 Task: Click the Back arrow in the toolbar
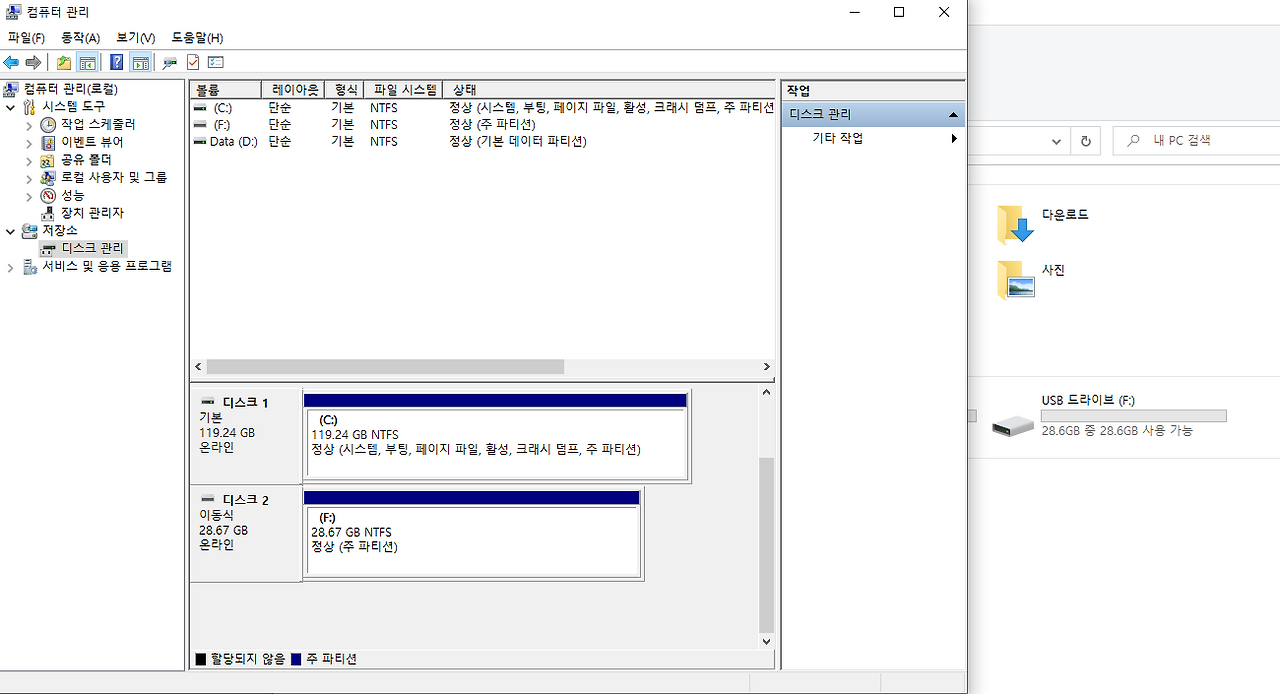11,62
